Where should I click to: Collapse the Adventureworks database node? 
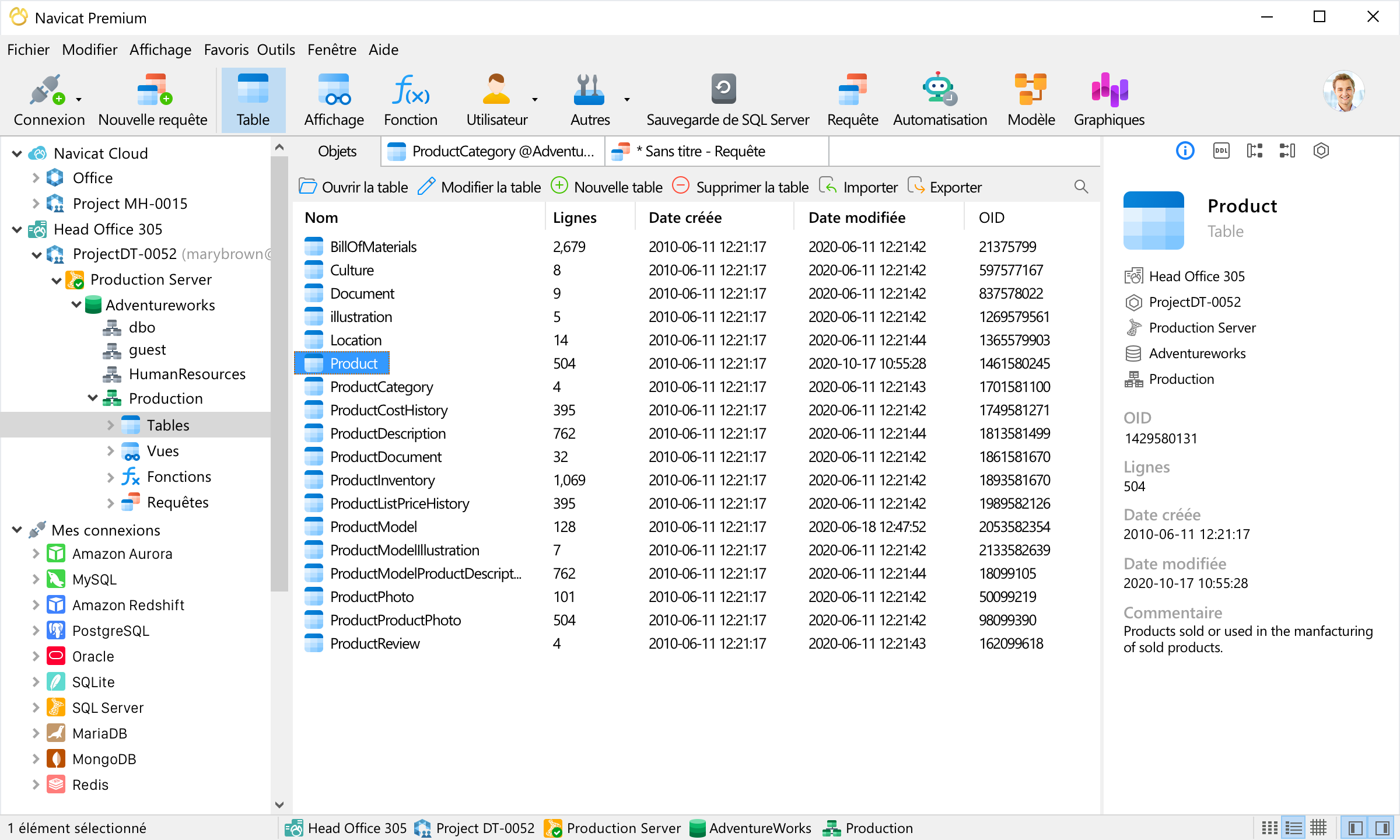tap(76, 304)
